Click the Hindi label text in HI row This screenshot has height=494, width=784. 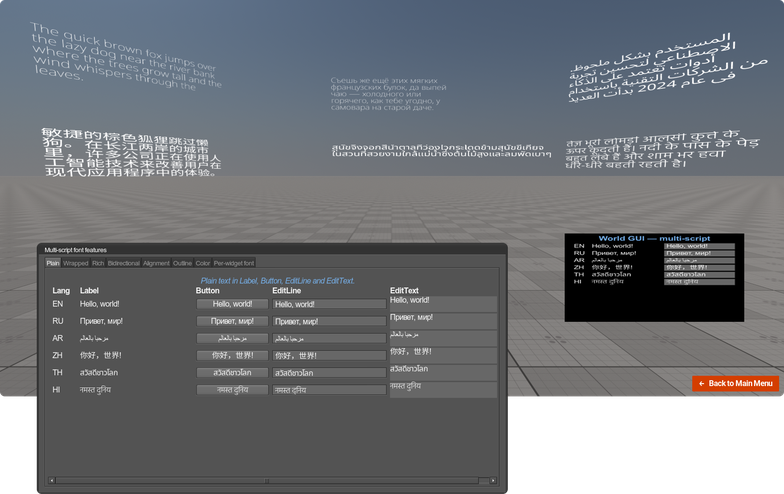pyautogui.click(x=95, y=390)
